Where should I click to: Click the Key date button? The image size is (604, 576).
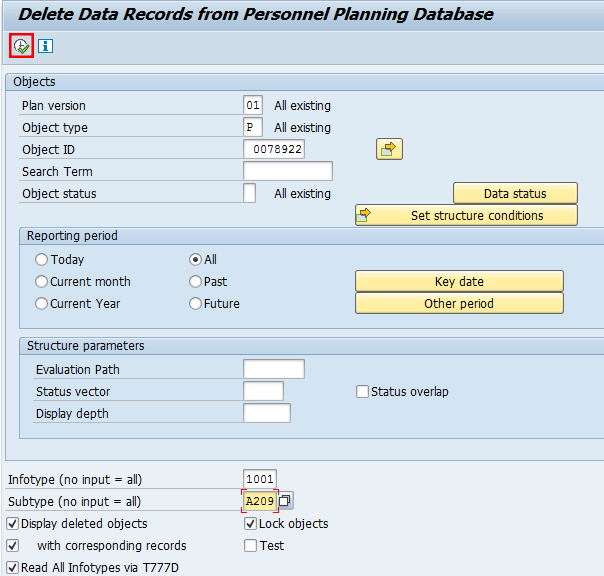coord(459,282)
